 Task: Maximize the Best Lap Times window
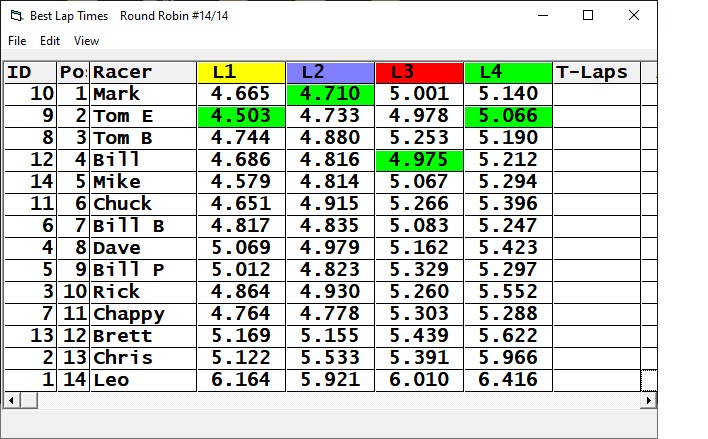588,16
